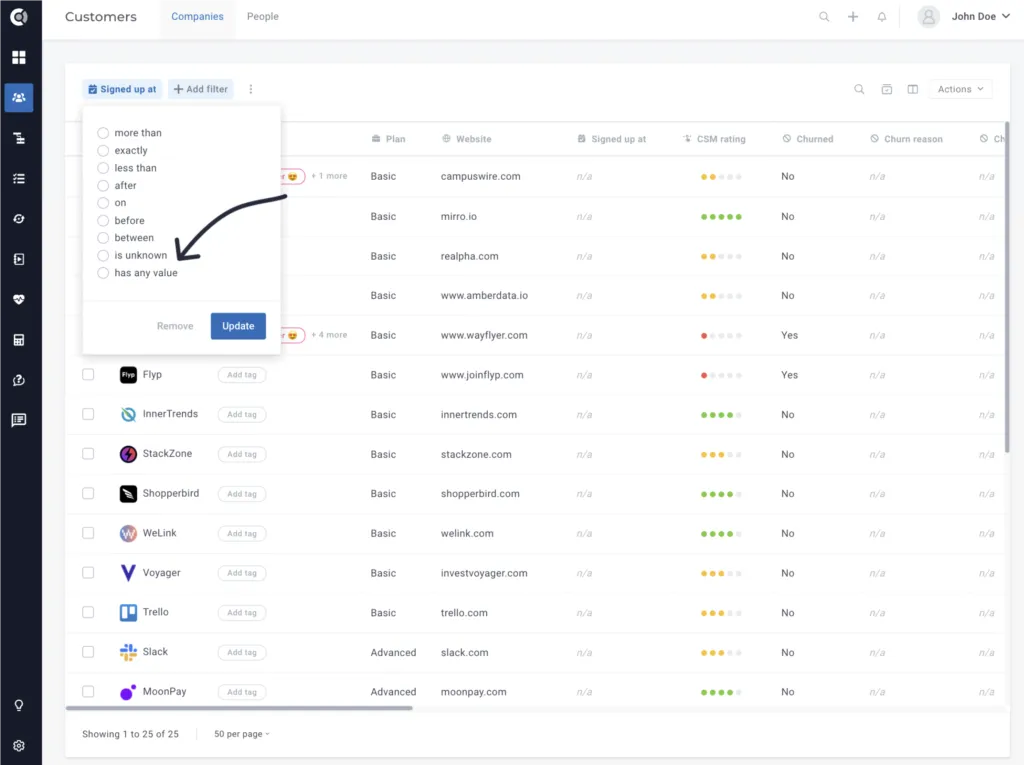This screenshot has width=1024, height=765.
Task: Switch to the Companies tab
Action: tap(197, 17)
